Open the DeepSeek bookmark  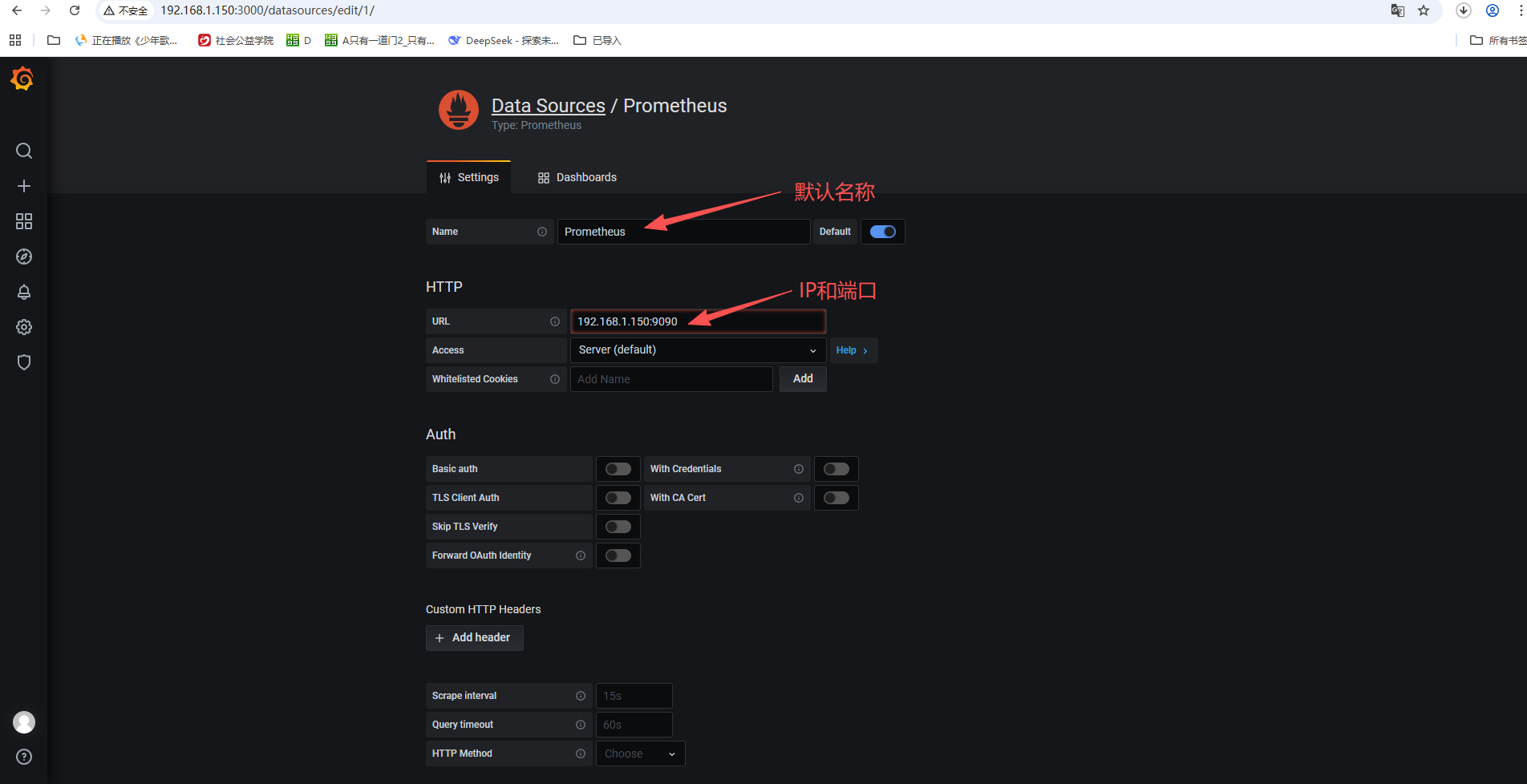point(504,40)
